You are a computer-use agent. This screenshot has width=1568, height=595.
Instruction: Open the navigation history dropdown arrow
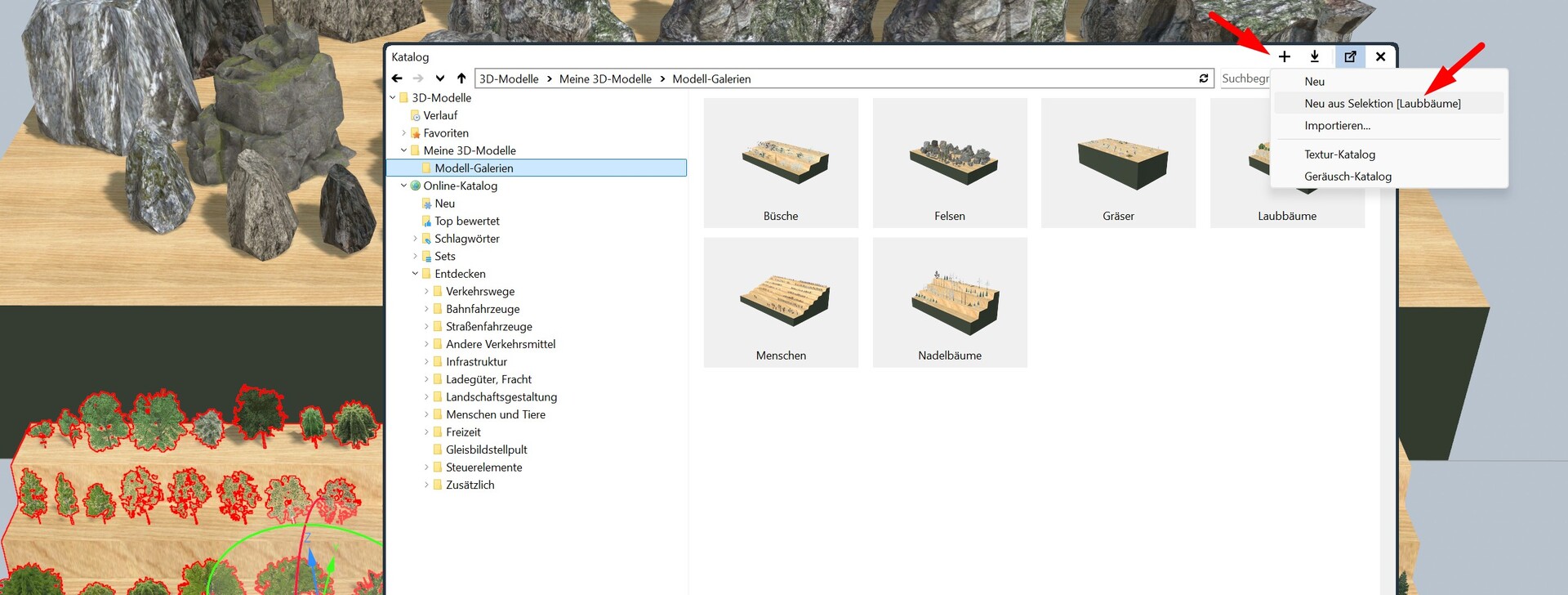[440, 78]
